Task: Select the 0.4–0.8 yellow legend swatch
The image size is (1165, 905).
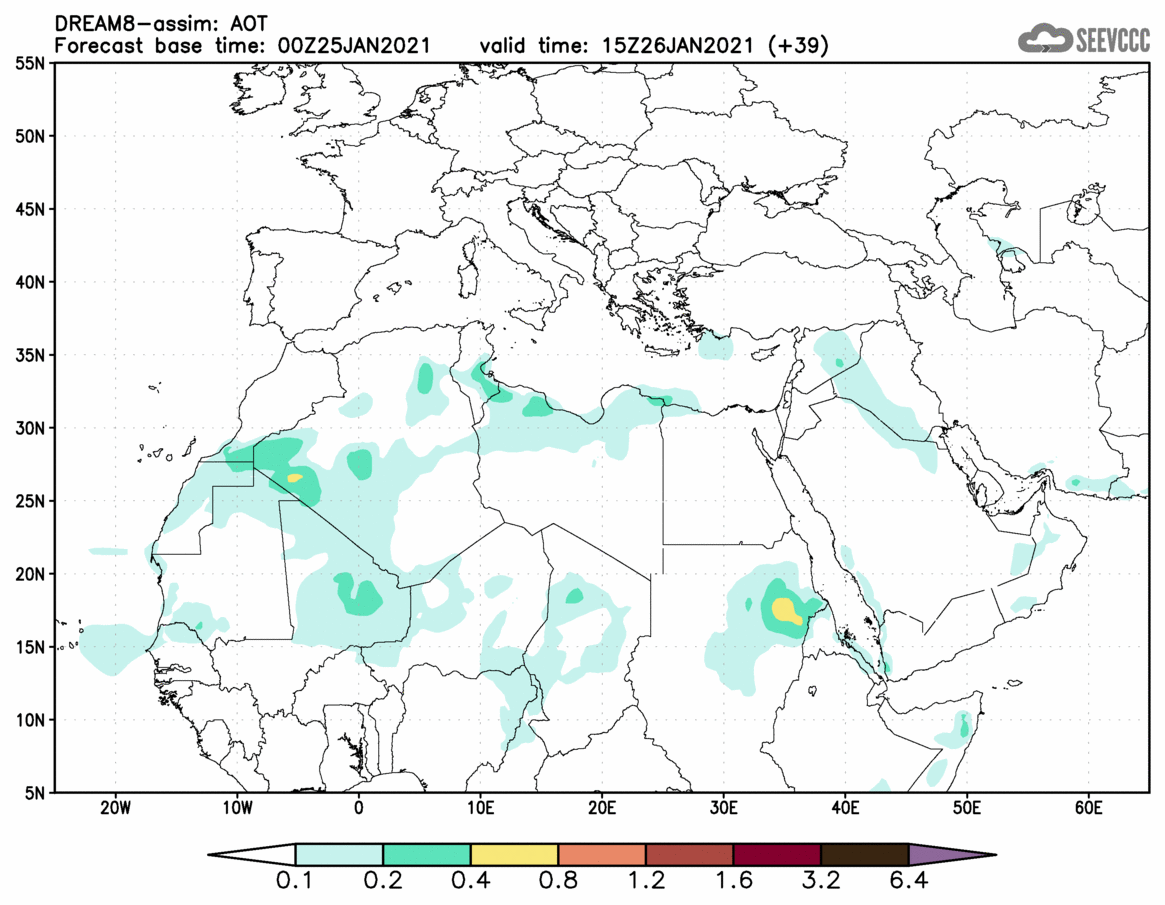Action: point(514,854)
